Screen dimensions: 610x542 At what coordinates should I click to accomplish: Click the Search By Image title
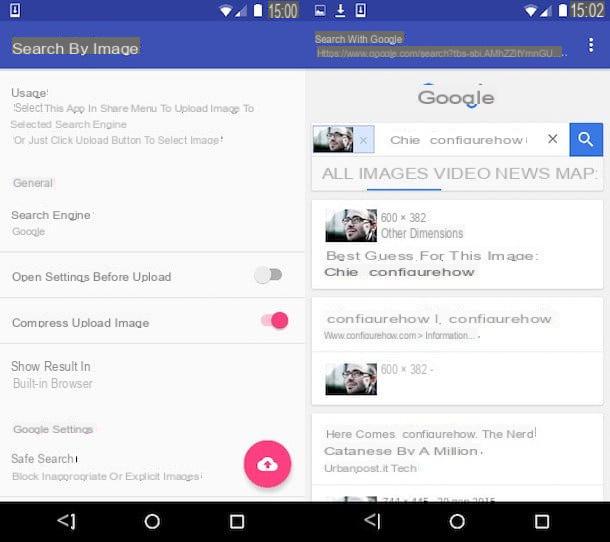(75, 48)
